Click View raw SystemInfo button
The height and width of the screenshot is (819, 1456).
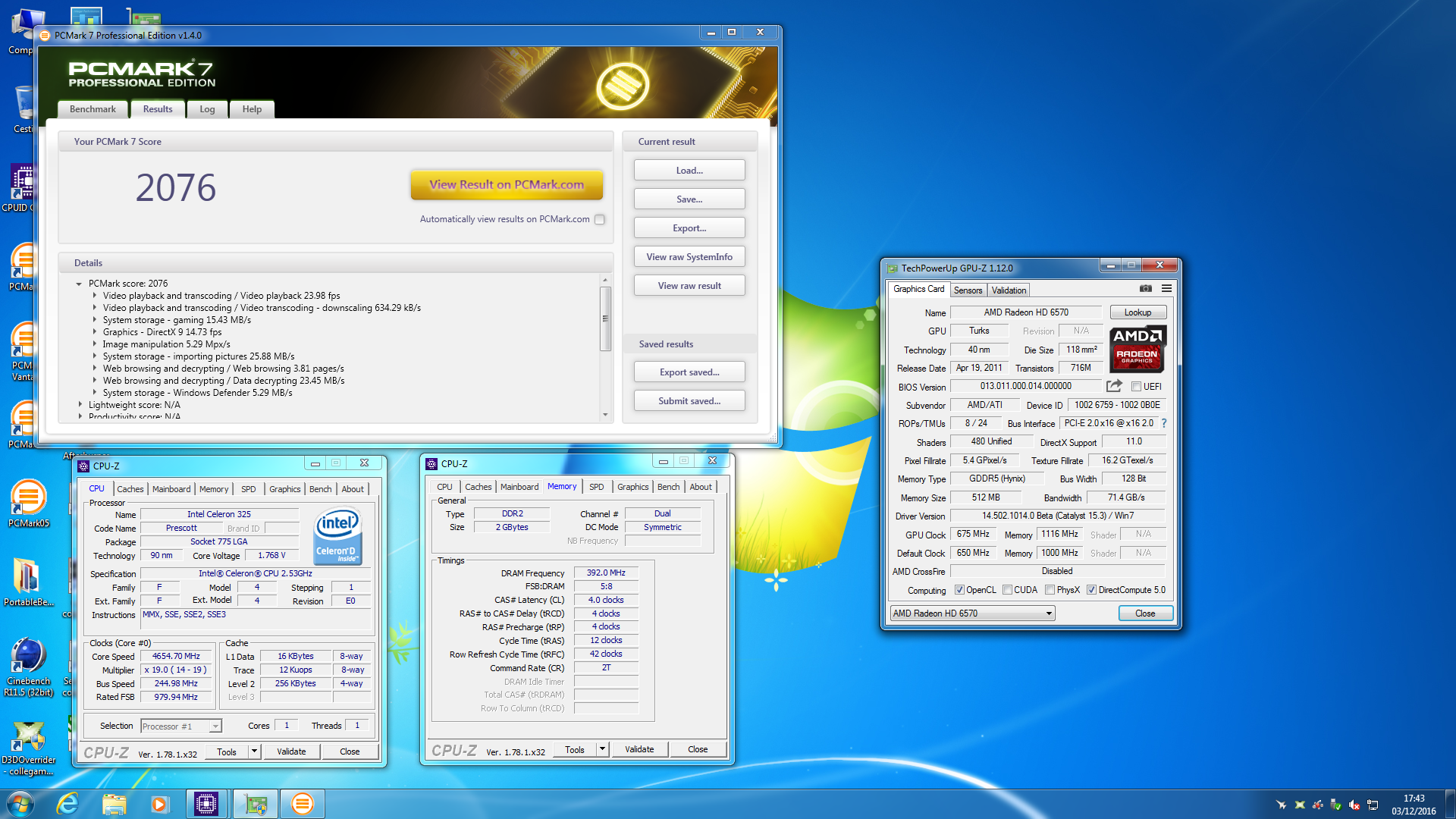pos(689,257)
